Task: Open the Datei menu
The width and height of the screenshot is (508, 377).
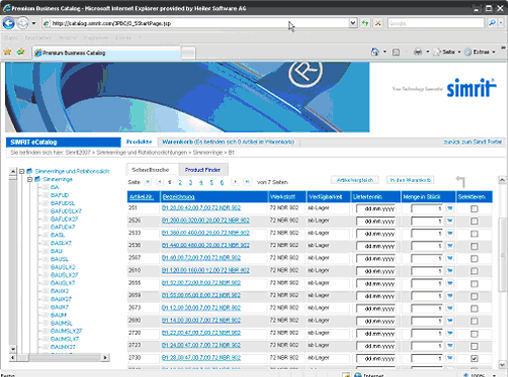Action: click(11, 38)
